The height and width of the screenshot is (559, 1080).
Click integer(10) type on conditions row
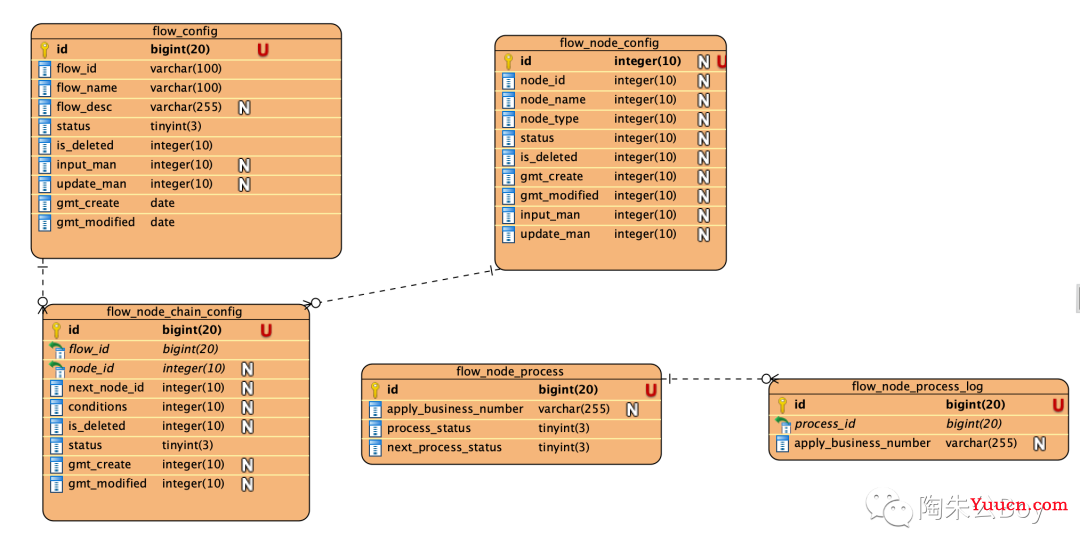(x=194, y=407)
